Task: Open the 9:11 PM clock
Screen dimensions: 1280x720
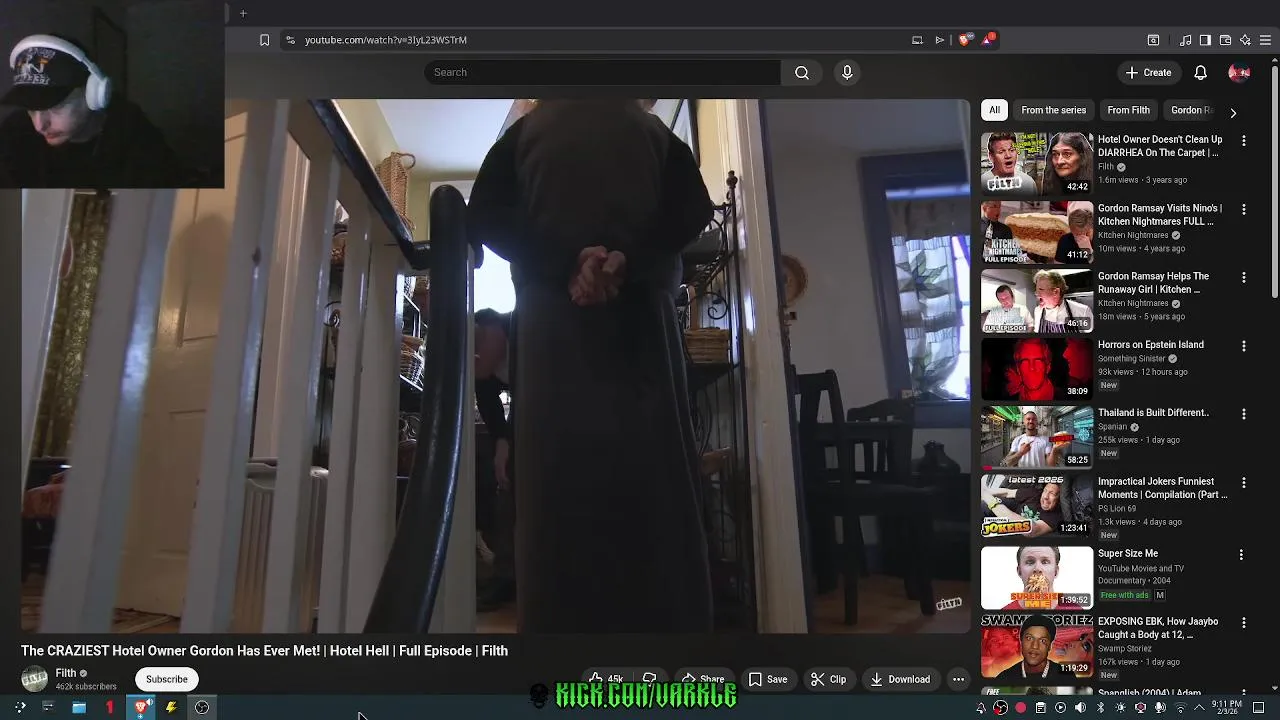Action: point(1227,708)
